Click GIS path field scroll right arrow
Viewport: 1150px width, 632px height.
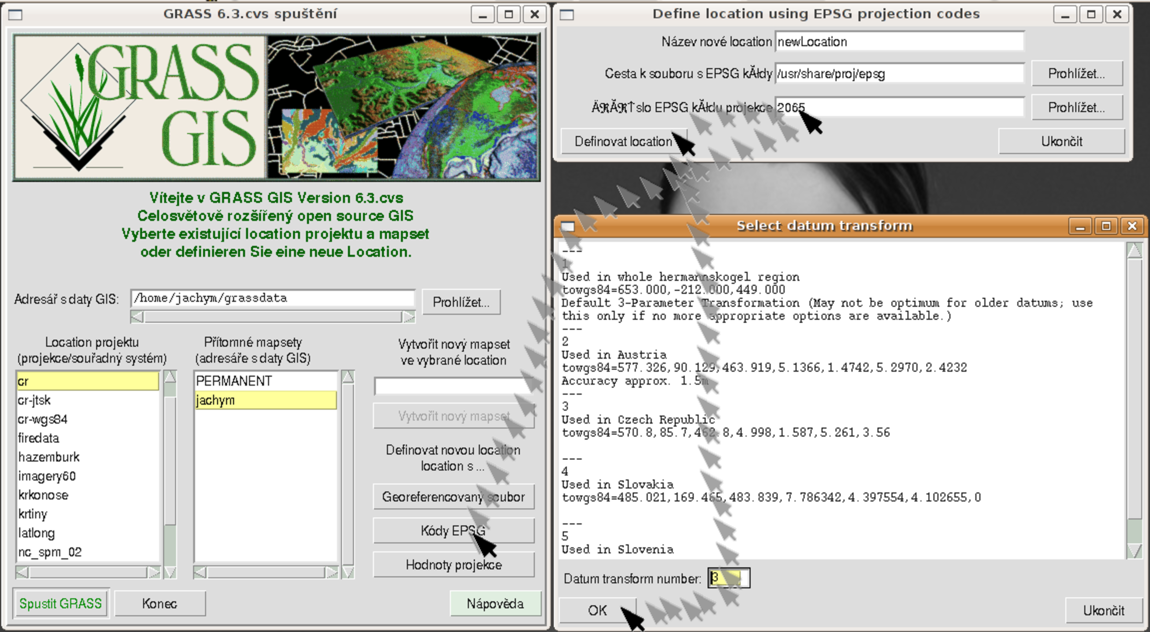[409, 317]
